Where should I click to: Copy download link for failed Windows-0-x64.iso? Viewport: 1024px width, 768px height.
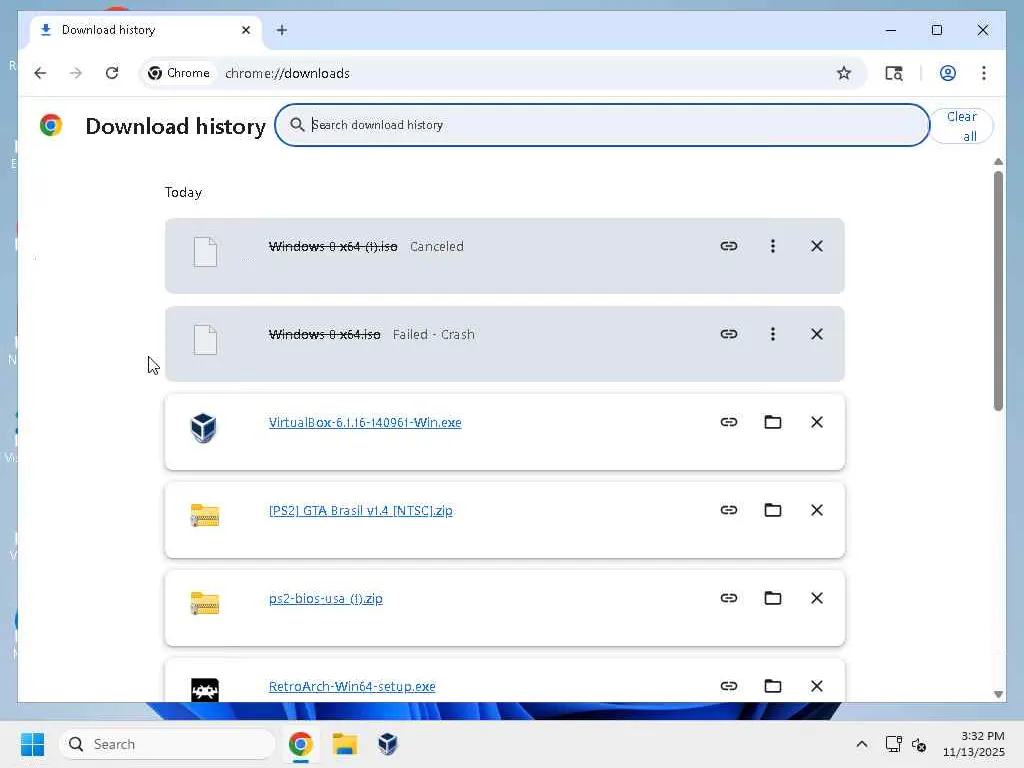point(729,334)
